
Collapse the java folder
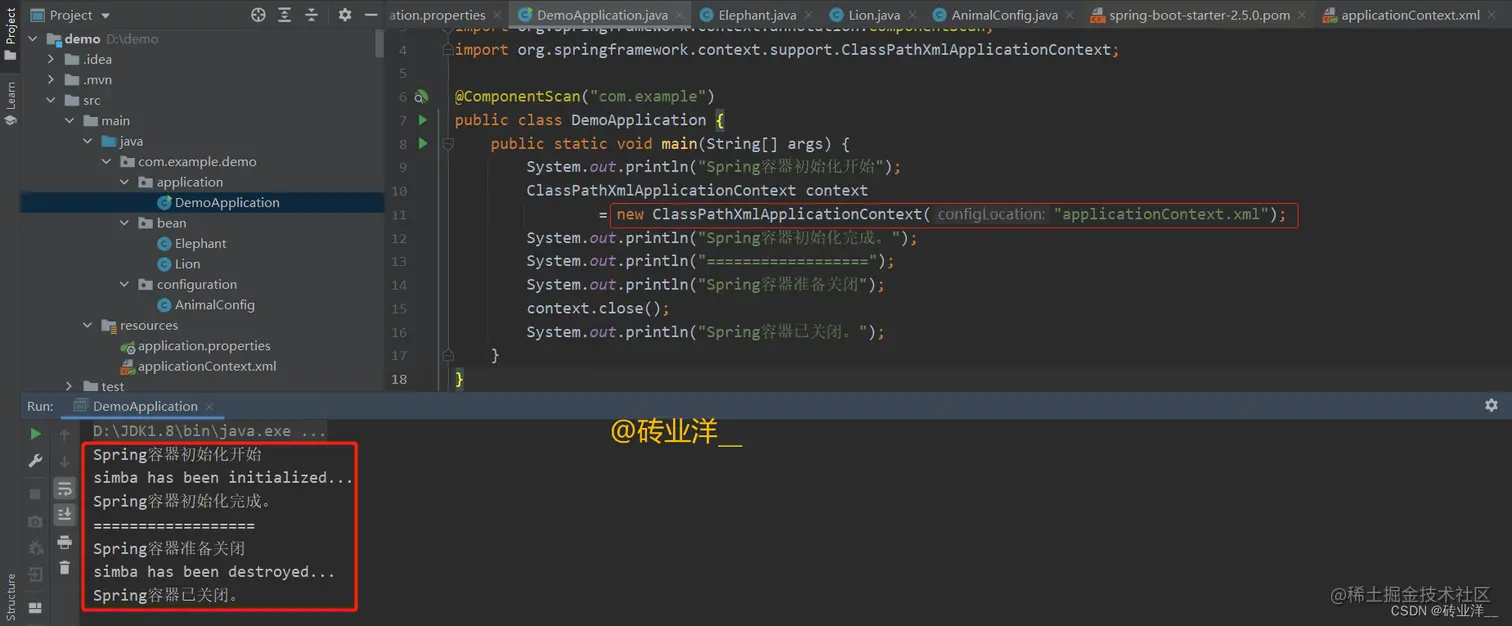tap(88, 141)
